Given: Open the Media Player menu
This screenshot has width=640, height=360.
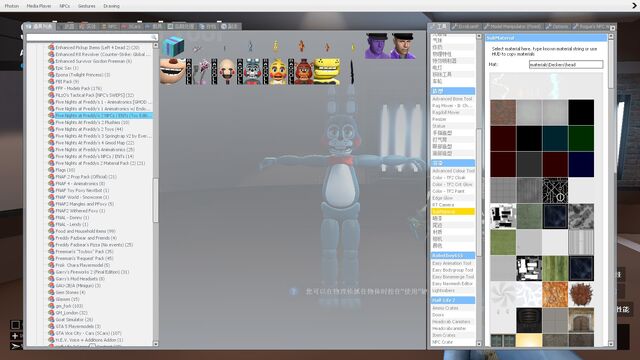Looking at the screenshot, I should pyautogui.click(x=39, y=6).
